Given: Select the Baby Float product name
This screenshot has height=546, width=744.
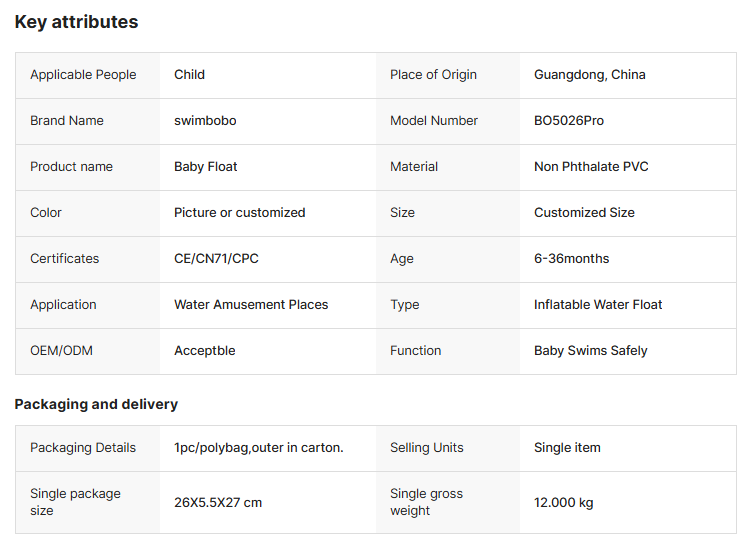Looking at the screenshot, I should [x=206, y=167].
